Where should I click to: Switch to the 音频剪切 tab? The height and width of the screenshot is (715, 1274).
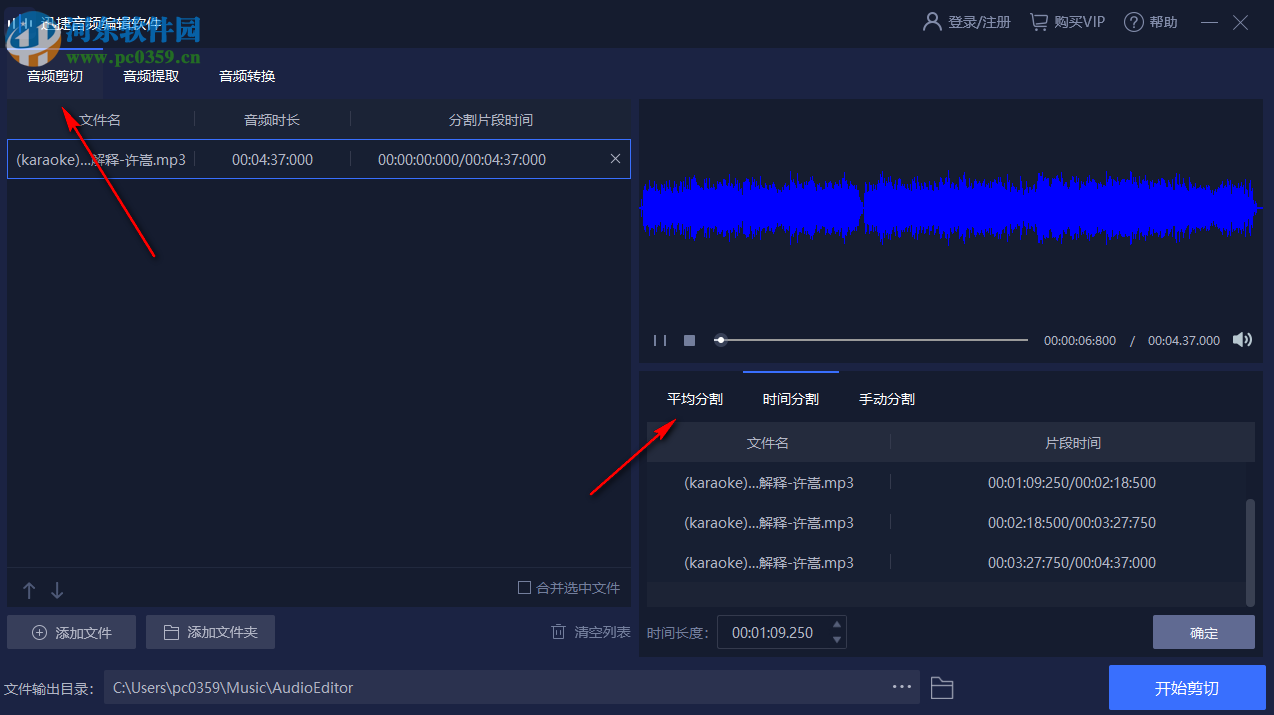coord(55,76)
